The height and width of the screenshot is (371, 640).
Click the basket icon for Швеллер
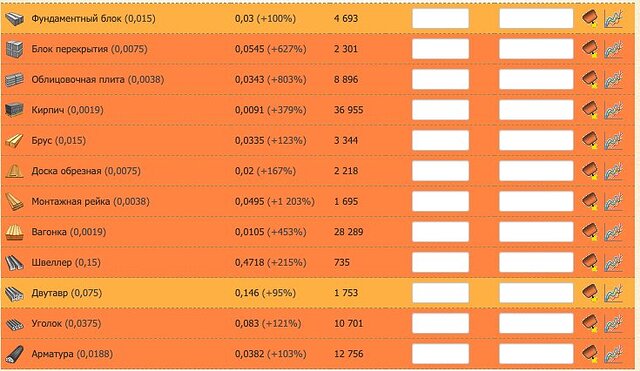590,263
